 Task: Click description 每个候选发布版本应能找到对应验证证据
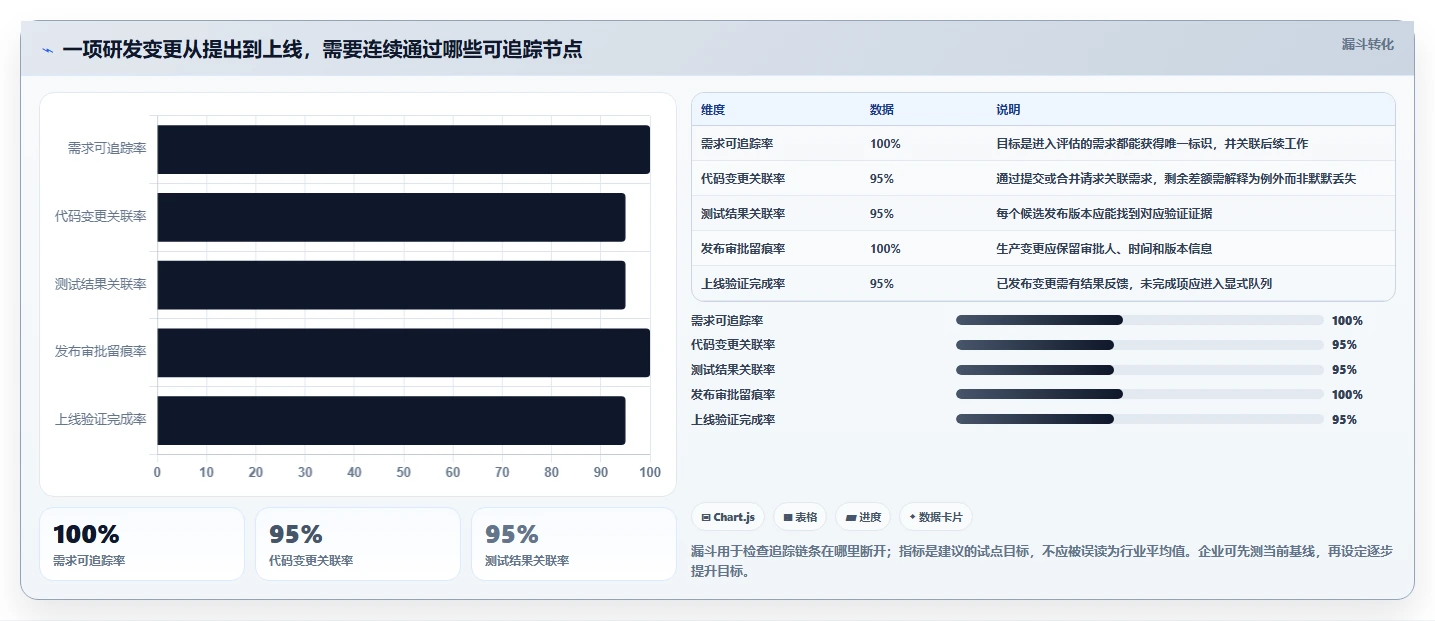(x=1104, y=214)
